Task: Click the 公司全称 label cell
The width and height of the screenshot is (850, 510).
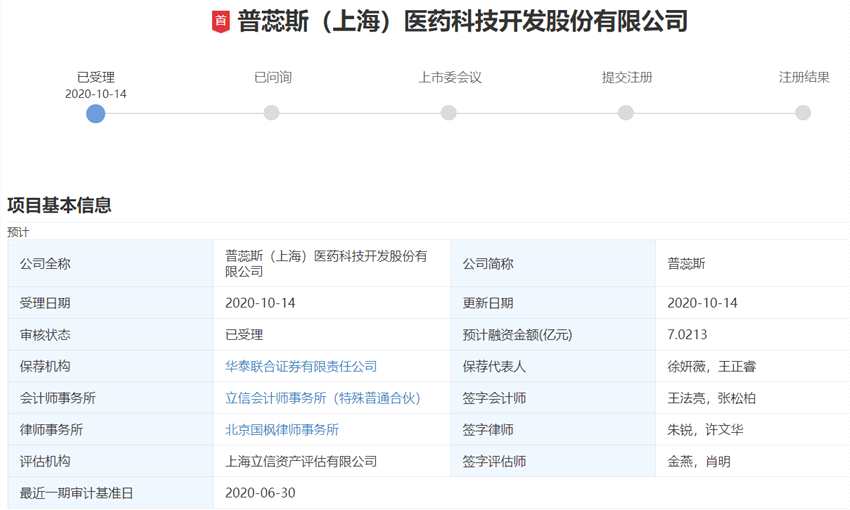Action: click(111, 263)
